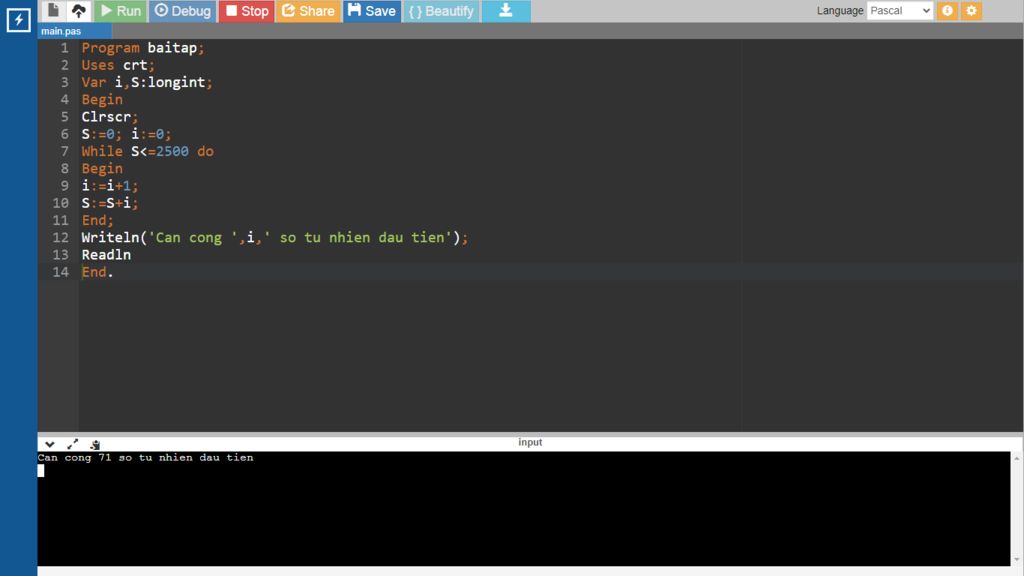Select the input tab label above the console
Image resolution: width=1024 pixels, height=576 pixels.
pyautogui.click(x=530, y=442)
